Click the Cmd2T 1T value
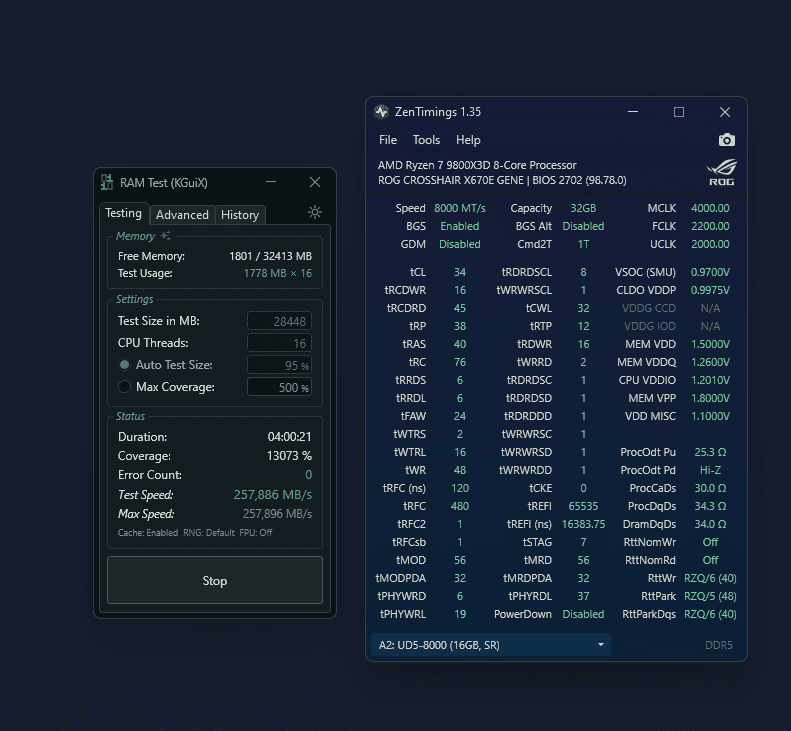The width and height of the screenshot is (791, 731). 583,244
